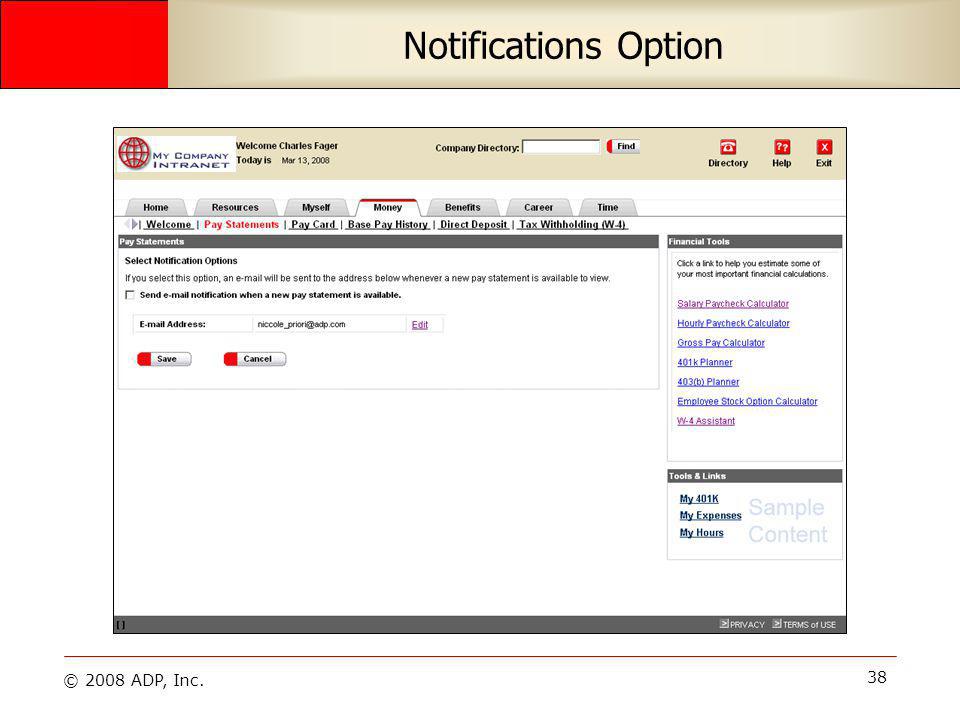Screen dimensions: 960x720
Task: Open Help question mark icon
Action: (x=782, y=147)
